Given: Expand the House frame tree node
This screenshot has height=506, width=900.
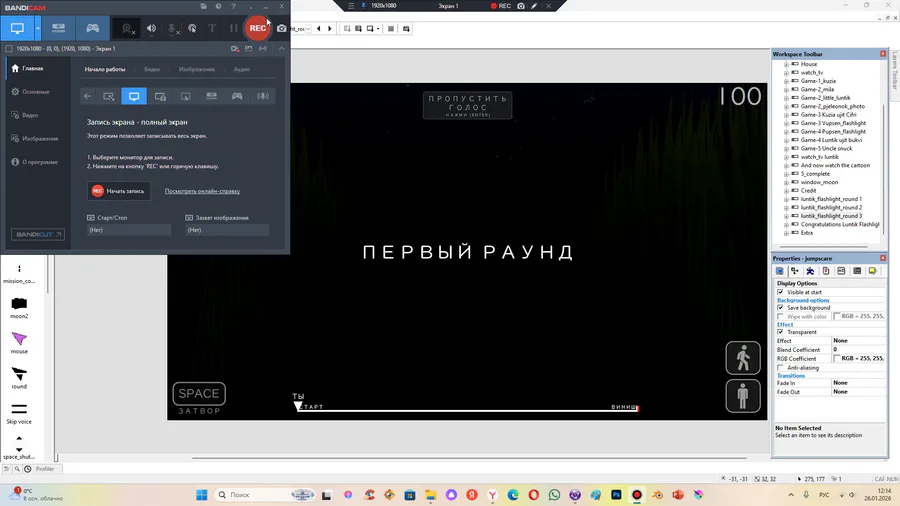Looking at the screenshot, I should pos(786,64).
